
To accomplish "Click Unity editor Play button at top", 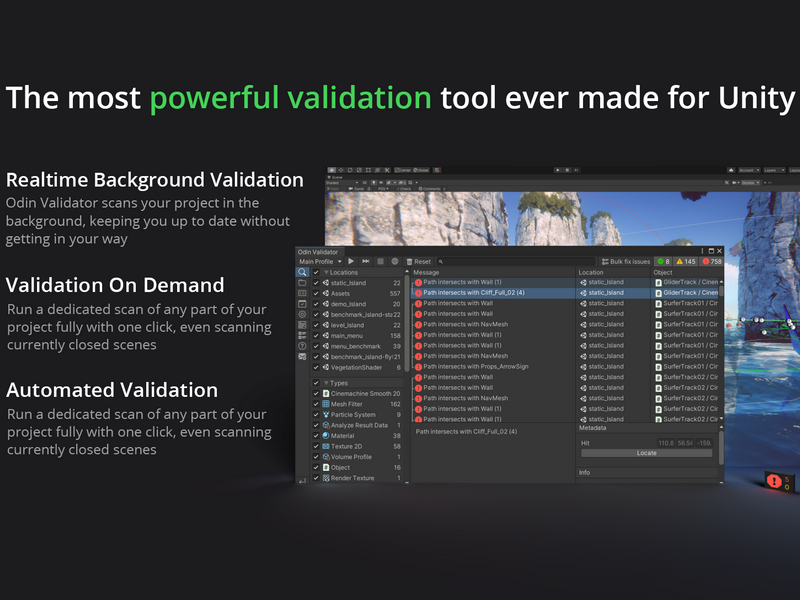I will coord(557,170).
